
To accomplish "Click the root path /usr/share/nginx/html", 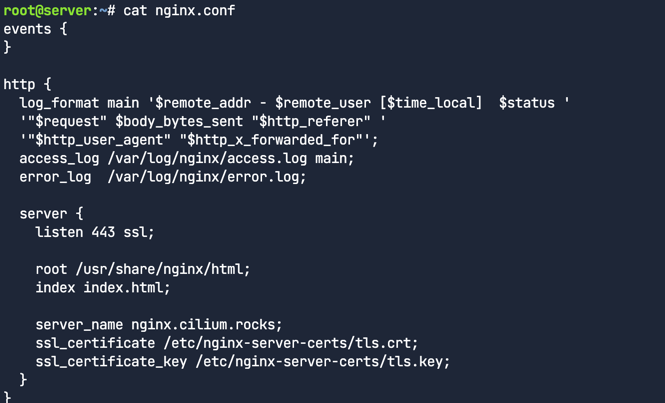I will (x=160, y=269).
